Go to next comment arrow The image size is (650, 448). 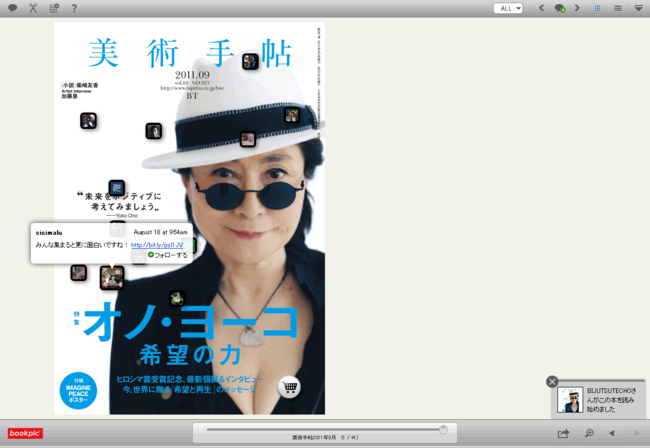(x=577, y=8)
